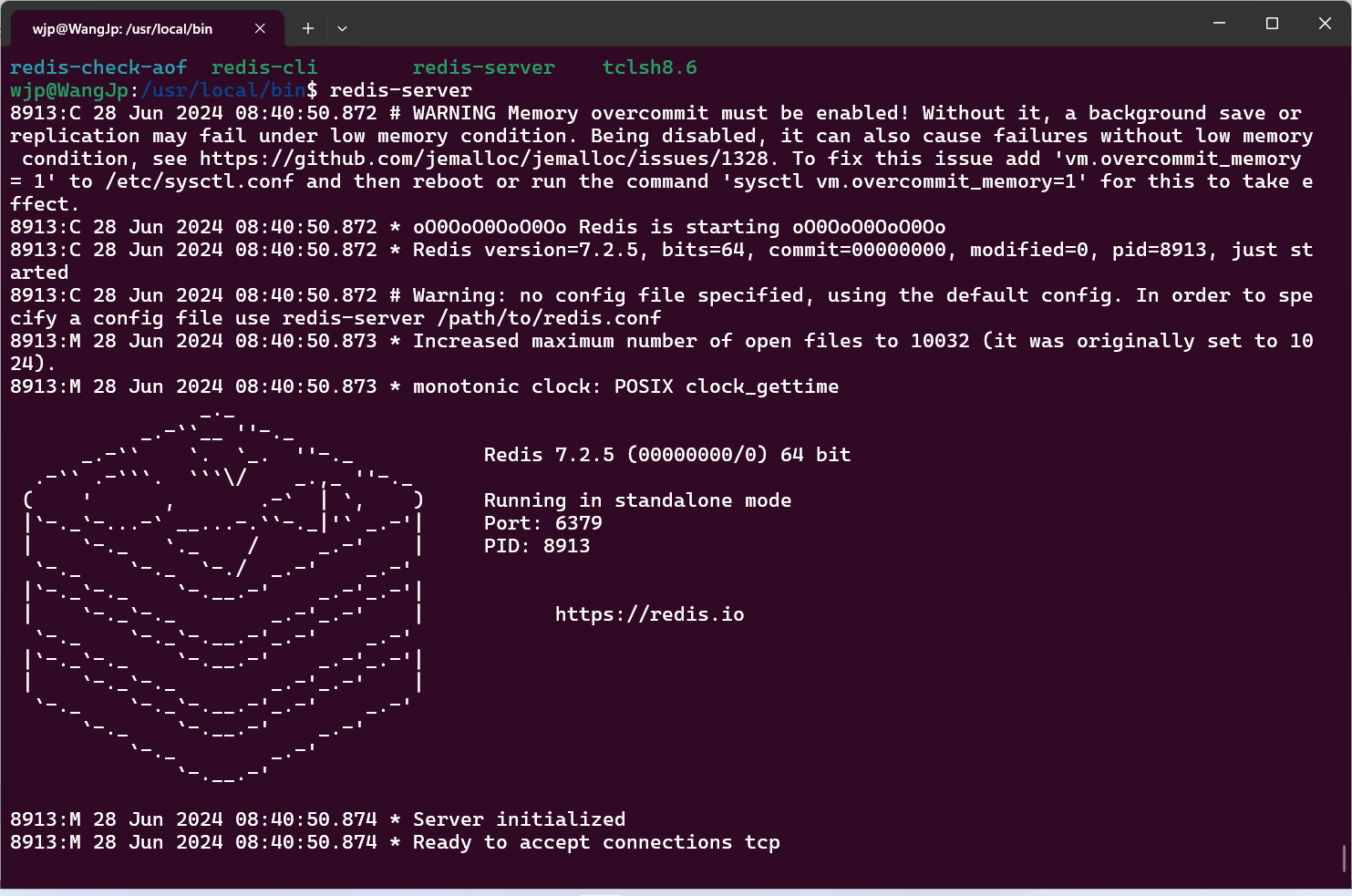Open a new terminal tab
Image resolution: width=1352 pixels, height=896 pixels.
click(308, 28)
